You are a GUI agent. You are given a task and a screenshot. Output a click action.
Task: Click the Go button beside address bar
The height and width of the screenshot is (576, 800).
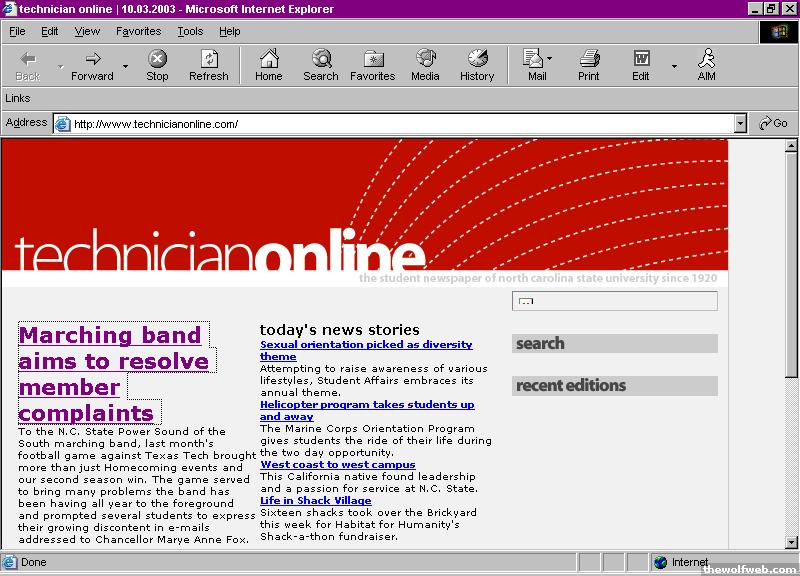tap(774, 124)
